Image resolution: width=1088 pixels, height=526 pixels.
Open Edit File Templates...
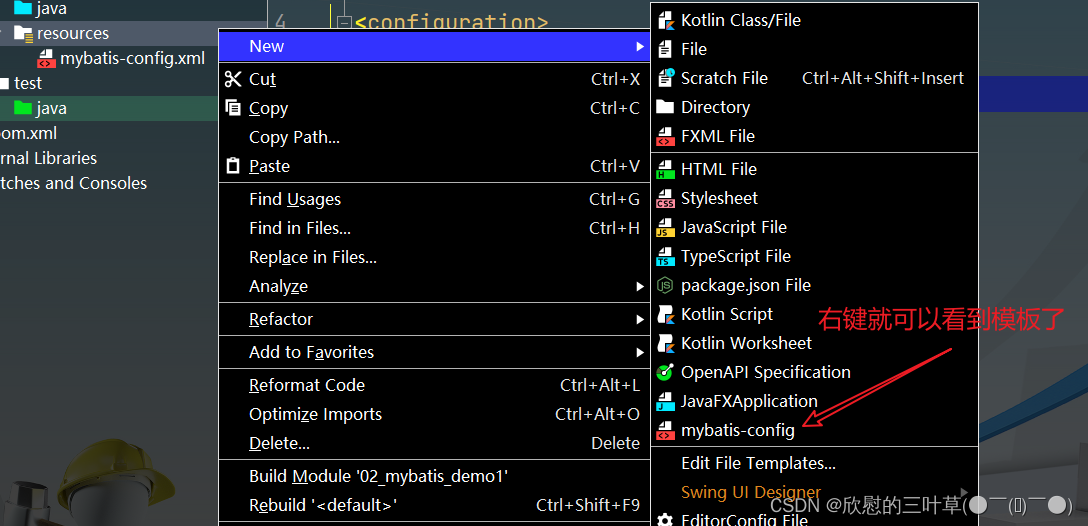[x=815, y=464]
